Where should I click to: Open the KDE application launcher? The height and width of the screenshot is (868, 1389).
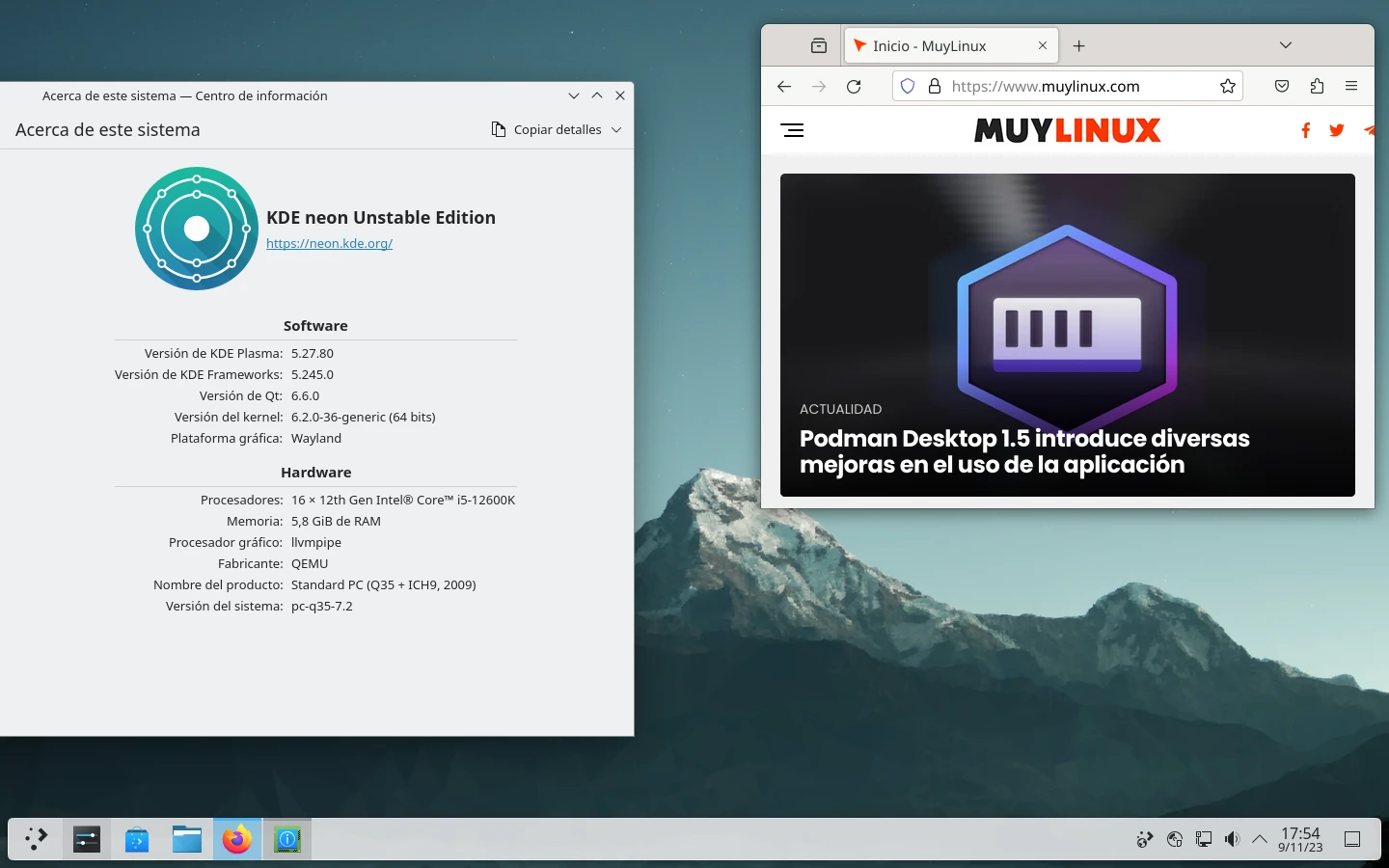[x=37, y=839]
